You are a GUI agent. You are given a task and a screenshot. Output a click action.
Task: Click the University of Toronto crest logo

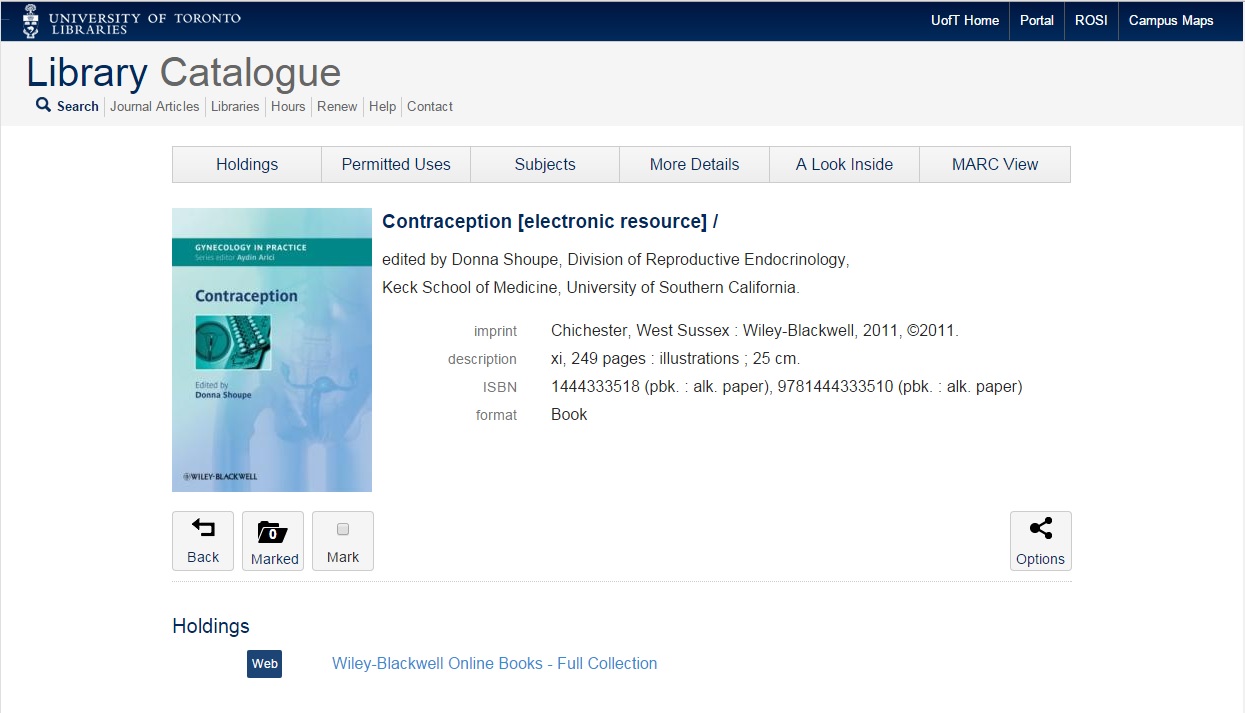coord(31,20)
